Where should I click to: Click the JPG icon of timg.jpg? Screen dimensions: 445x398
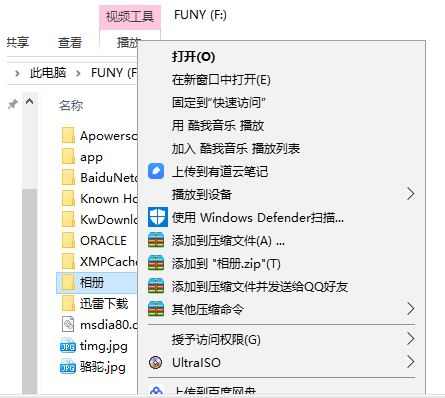pyautogui.click(x=68, y=346)
